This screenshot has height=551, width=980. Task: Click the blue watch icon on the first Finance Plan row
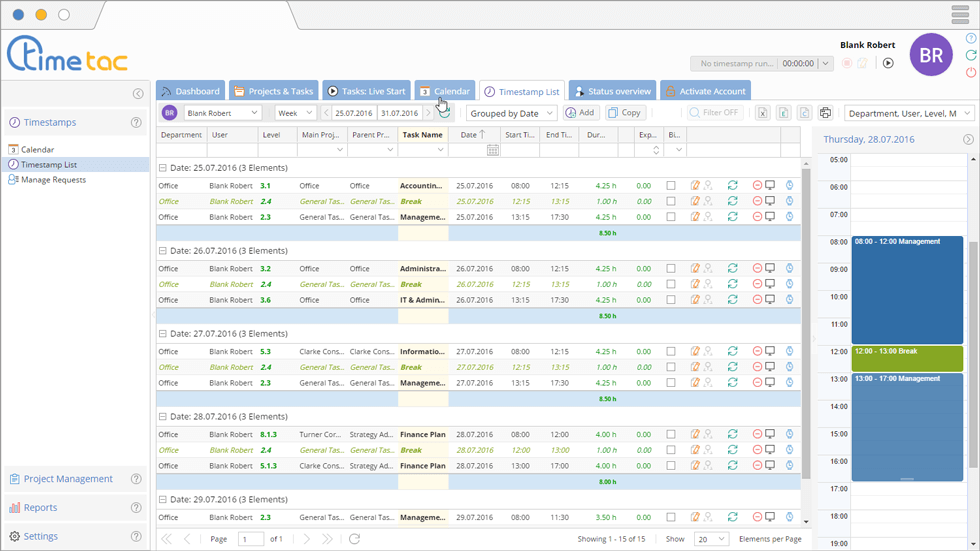(x=789, y=435)
